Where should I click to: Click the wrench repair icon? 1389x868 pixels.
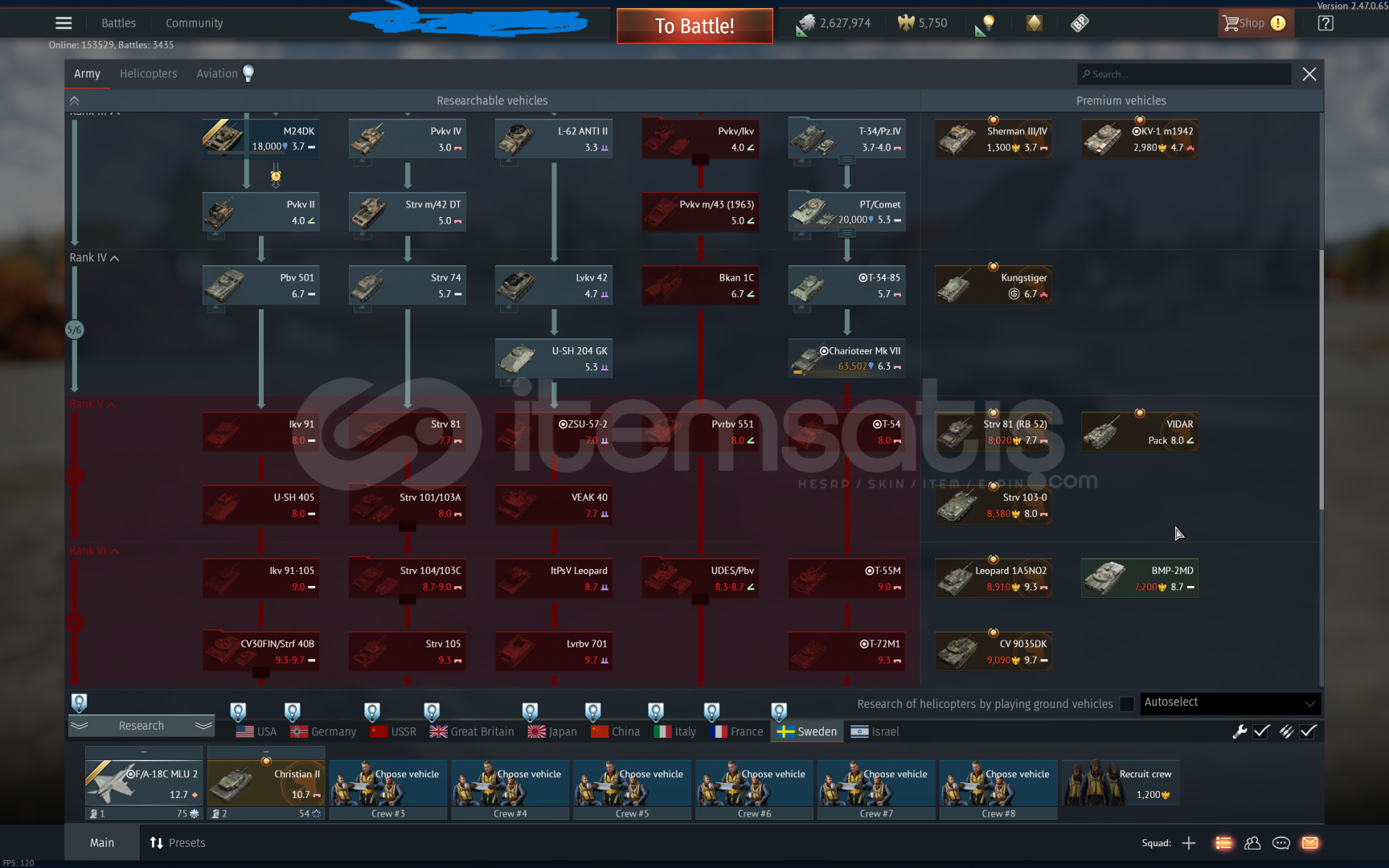1239,731
